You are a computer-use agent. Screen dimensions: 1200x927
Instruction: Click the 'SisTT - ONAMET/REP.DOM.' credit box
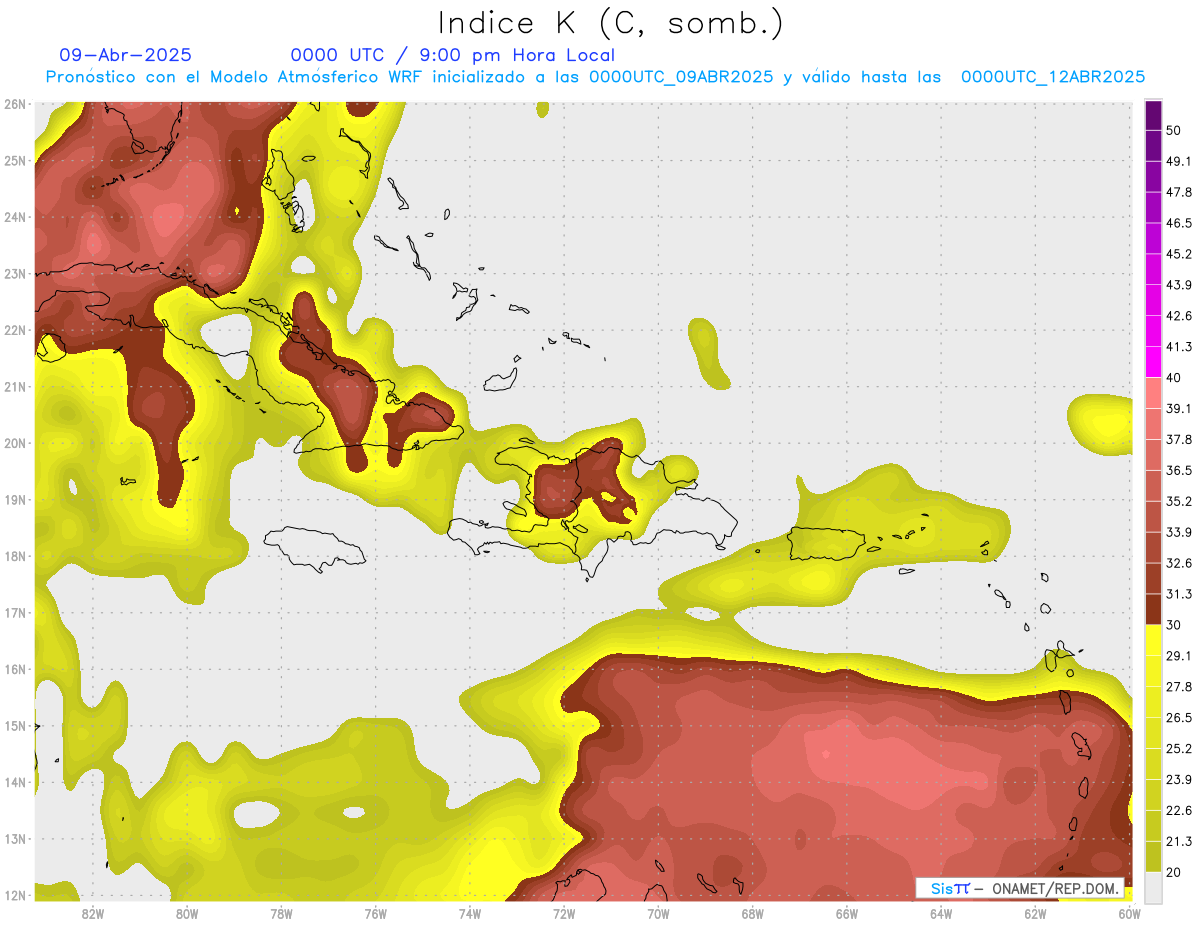click(1020, 888)
